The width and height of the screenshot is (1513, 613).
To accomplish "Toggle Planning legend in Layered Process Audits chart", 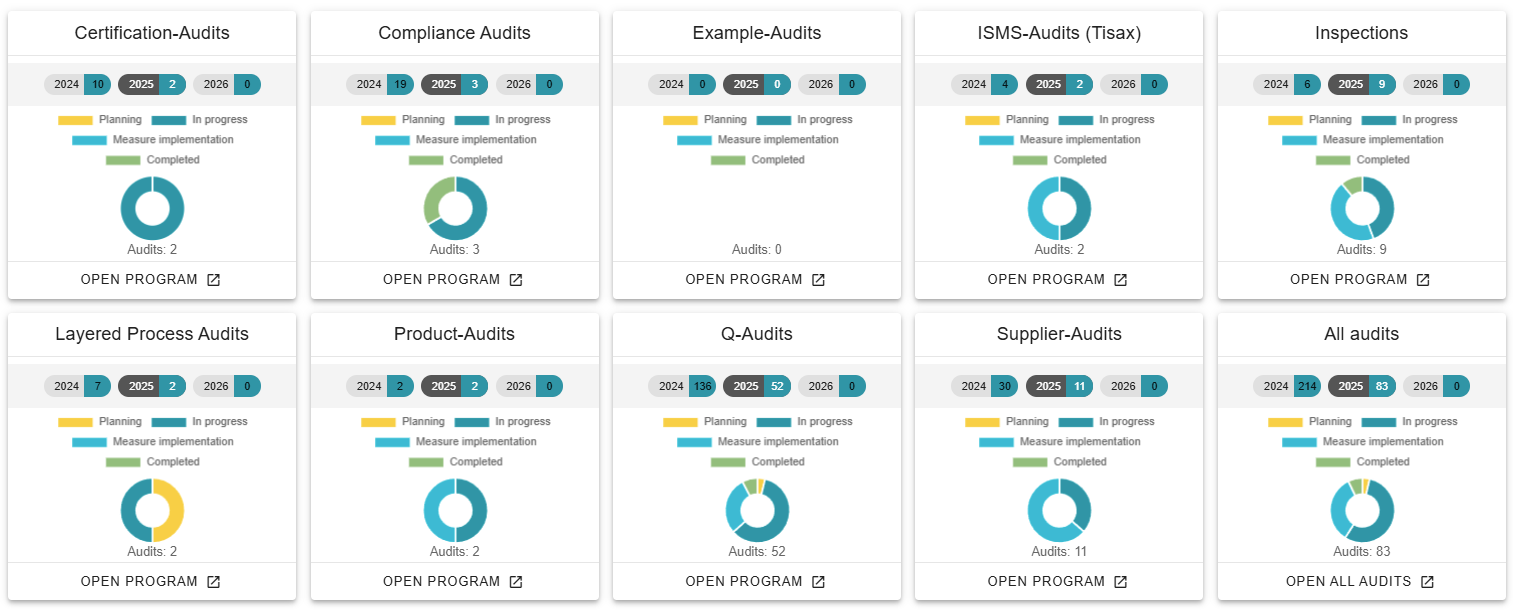I will [x=100, y=422].
